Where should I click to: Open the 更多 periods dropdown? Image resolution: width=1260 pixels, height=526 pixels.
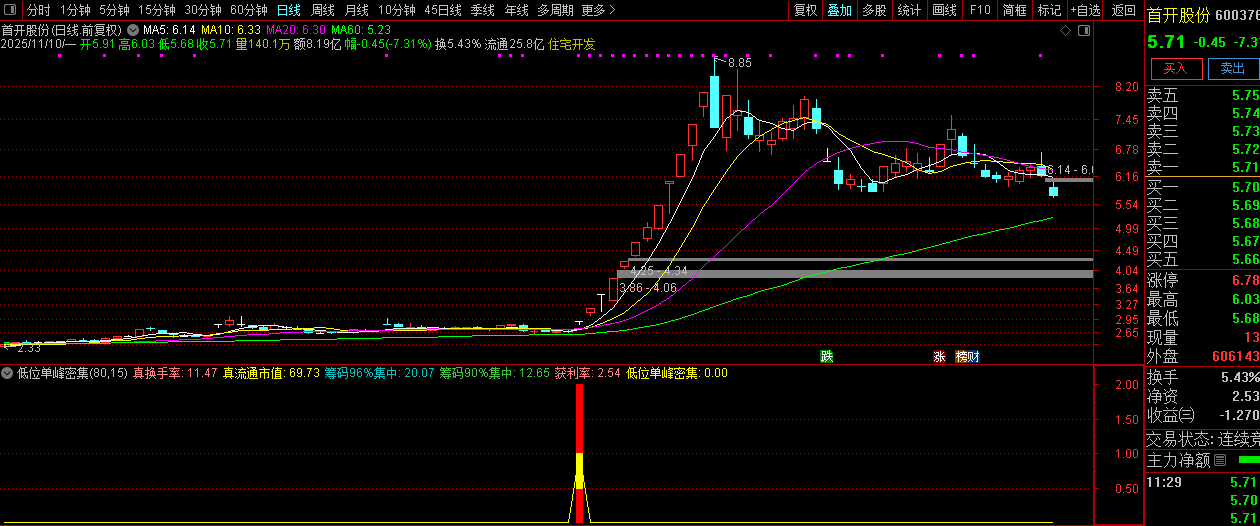(x=598, y=10)
